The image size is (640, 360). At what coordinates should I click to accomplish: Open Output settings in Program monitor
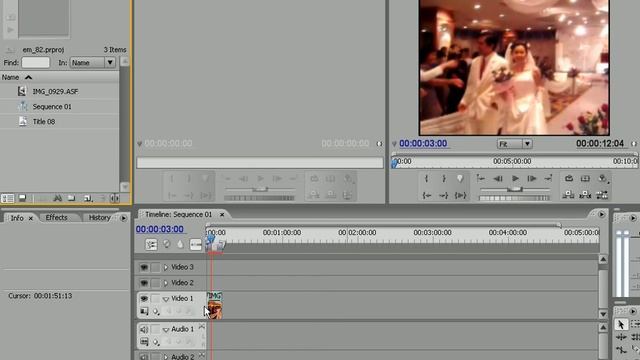602,178
